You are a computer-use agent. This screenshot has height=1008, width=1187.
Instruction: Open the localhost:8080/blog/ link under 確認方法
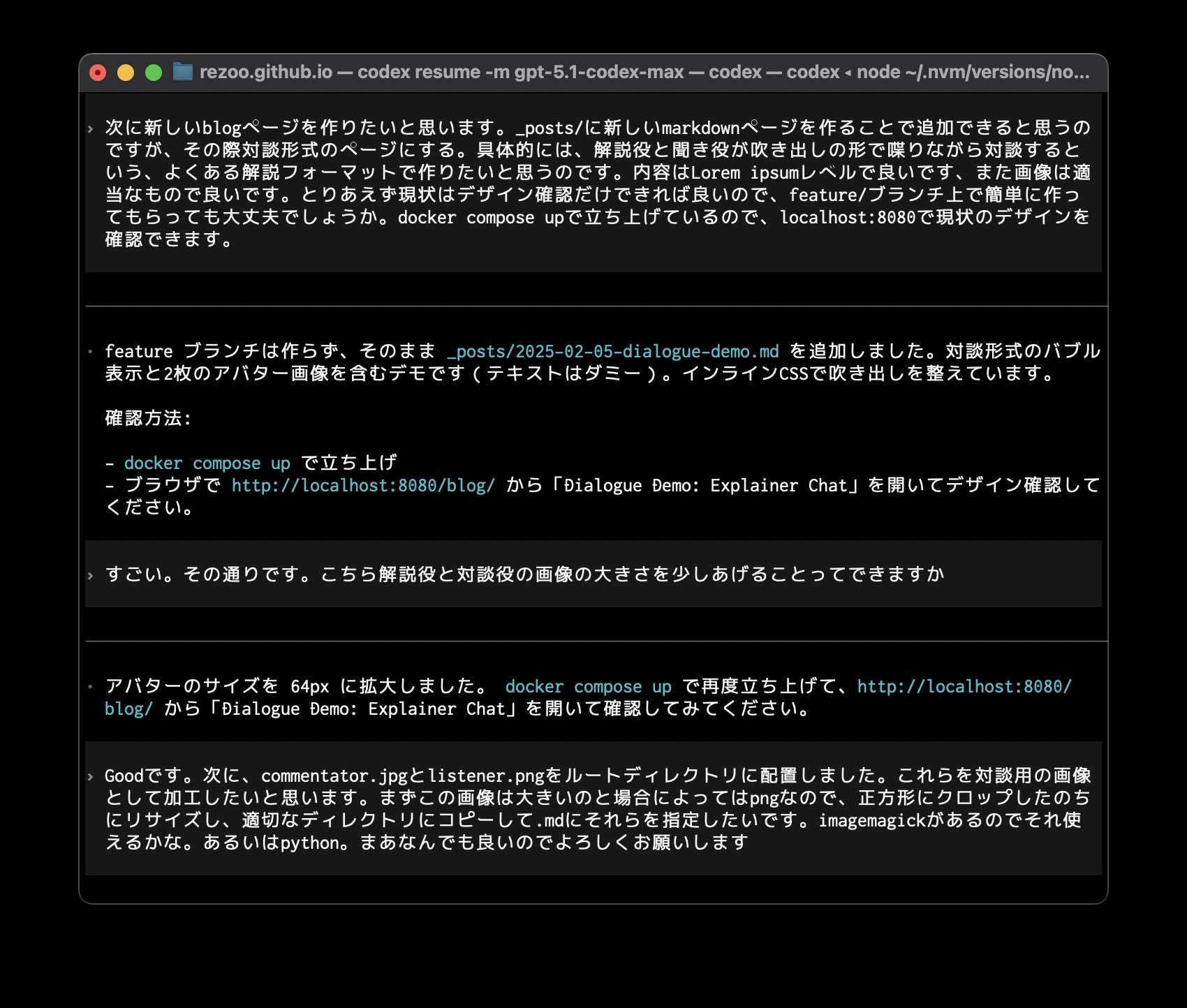(x=363, y=485)
